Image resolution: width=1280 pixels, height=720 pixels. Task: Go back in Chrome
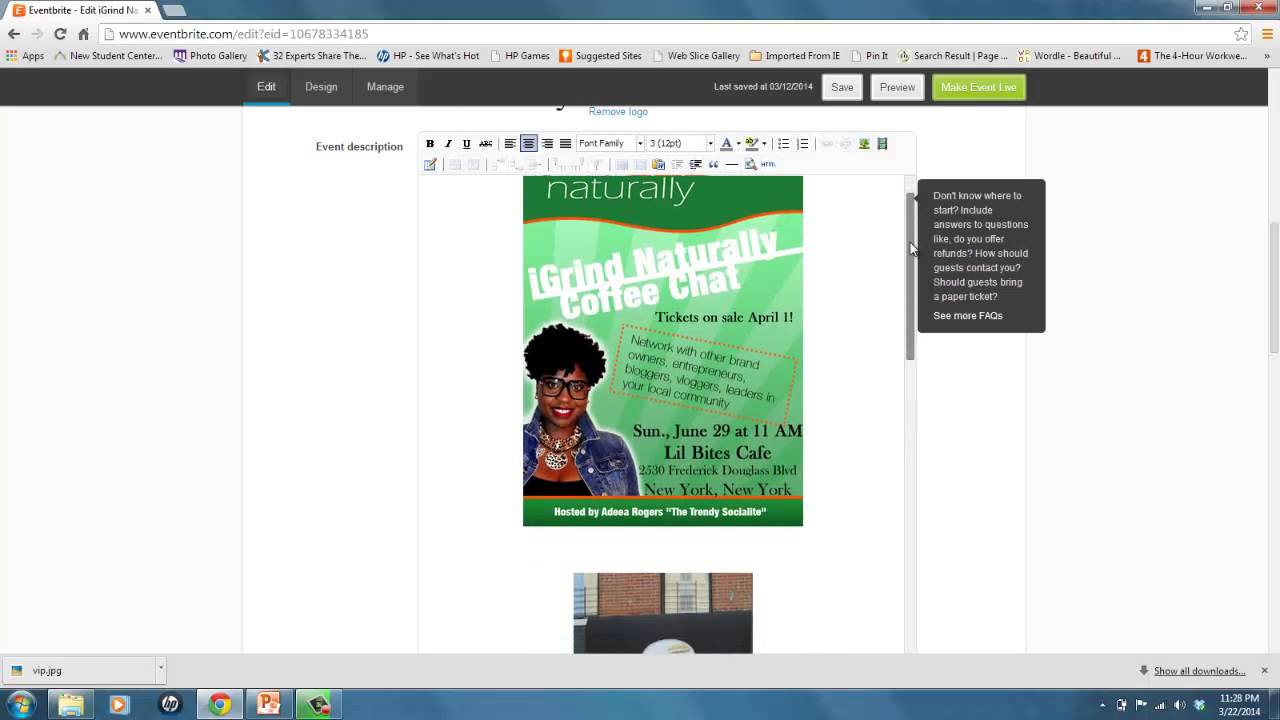coord(14,34)
